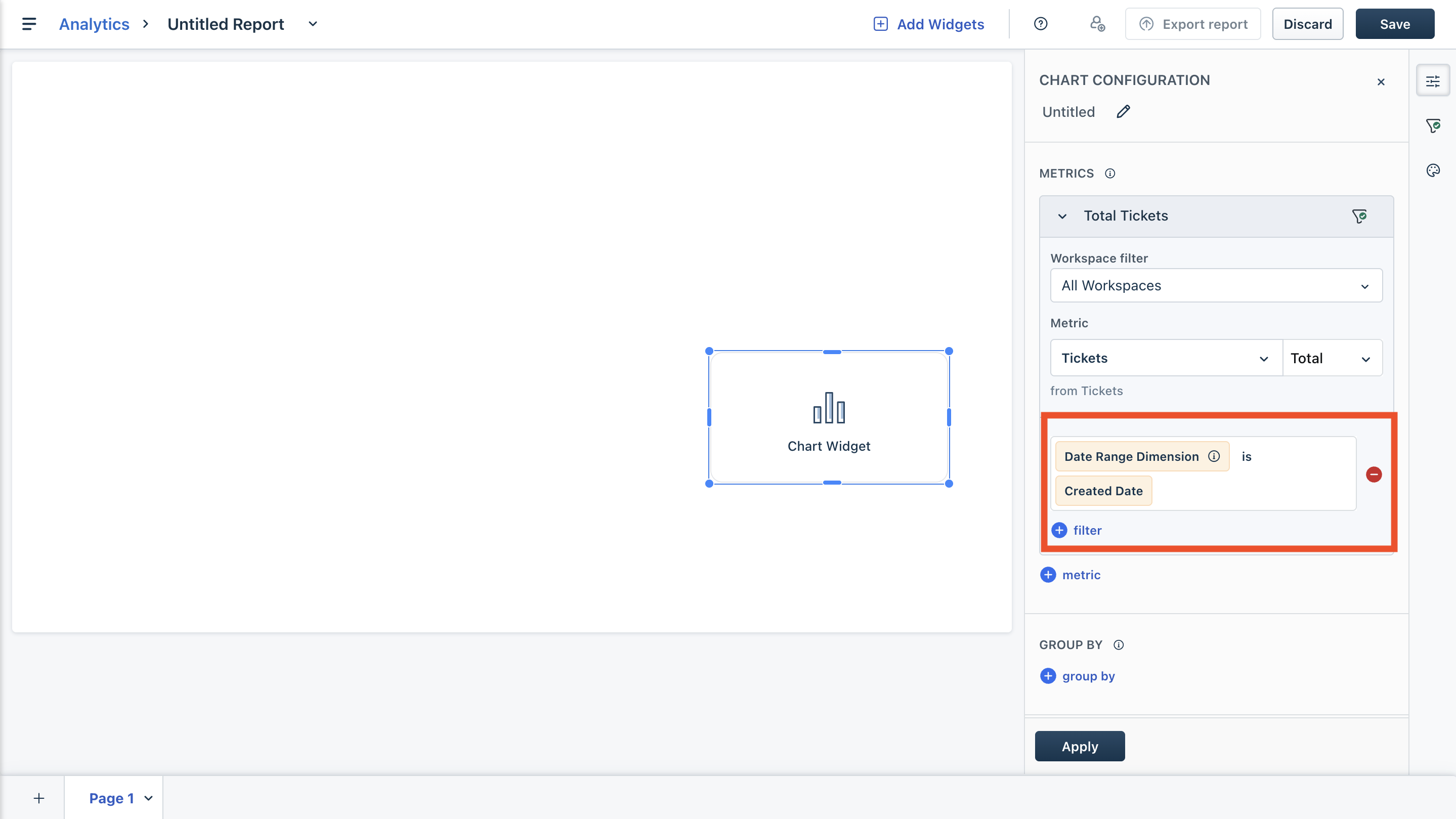Image resolution: width=1456 pixels, height=819 pixels.
Task: Open Untitled Report name dropdown arrow
Action: click(313, 24)
